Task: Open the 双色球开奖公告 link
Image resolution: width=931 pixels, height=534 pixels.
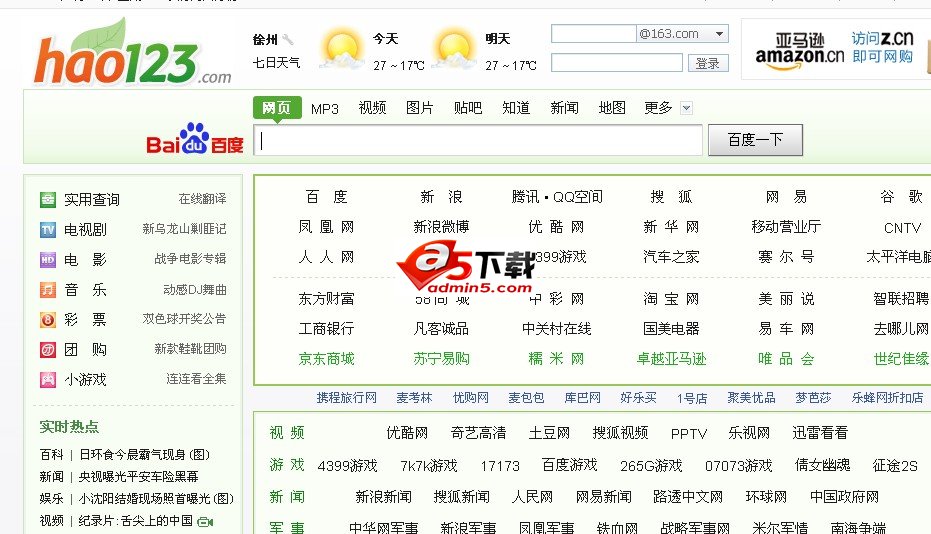Action: pyautogui.click(x=184, y=319)
